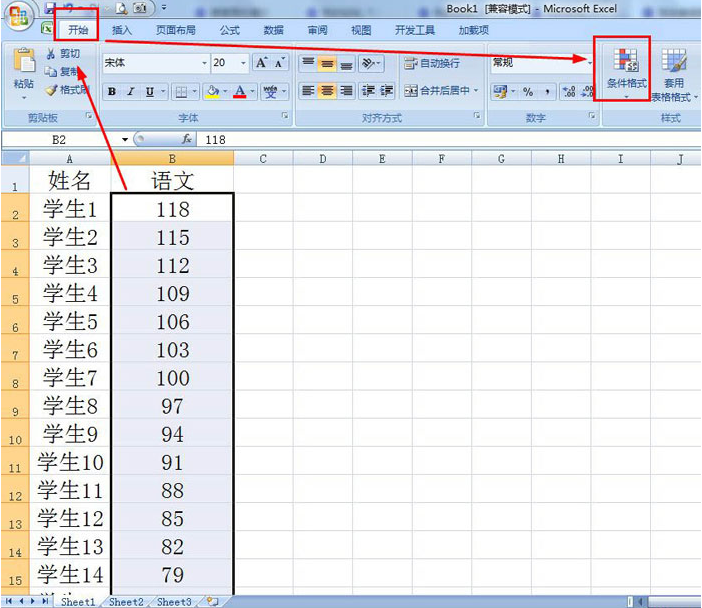Click the Cut (剪切) scissors icon
Screen dimensions: 702x608
coord(51,54)
